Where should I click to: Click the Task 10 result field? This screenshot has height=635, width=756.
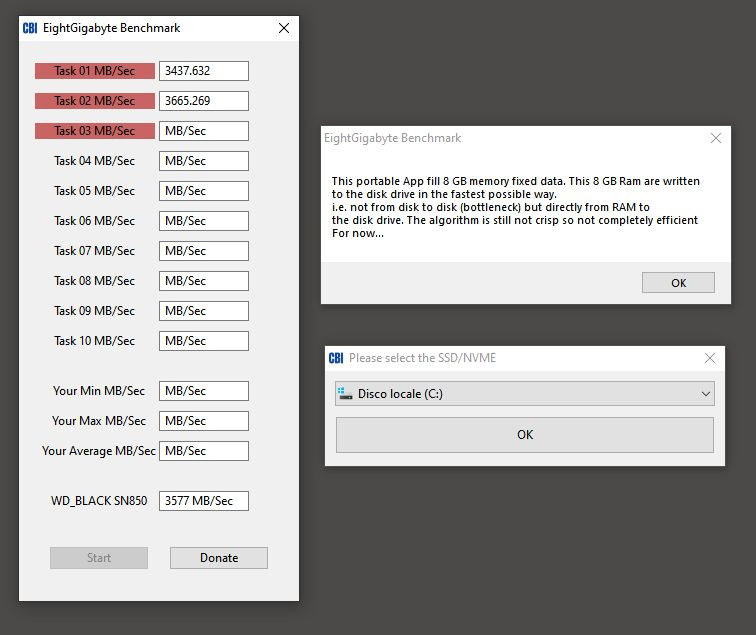[204, 341]
